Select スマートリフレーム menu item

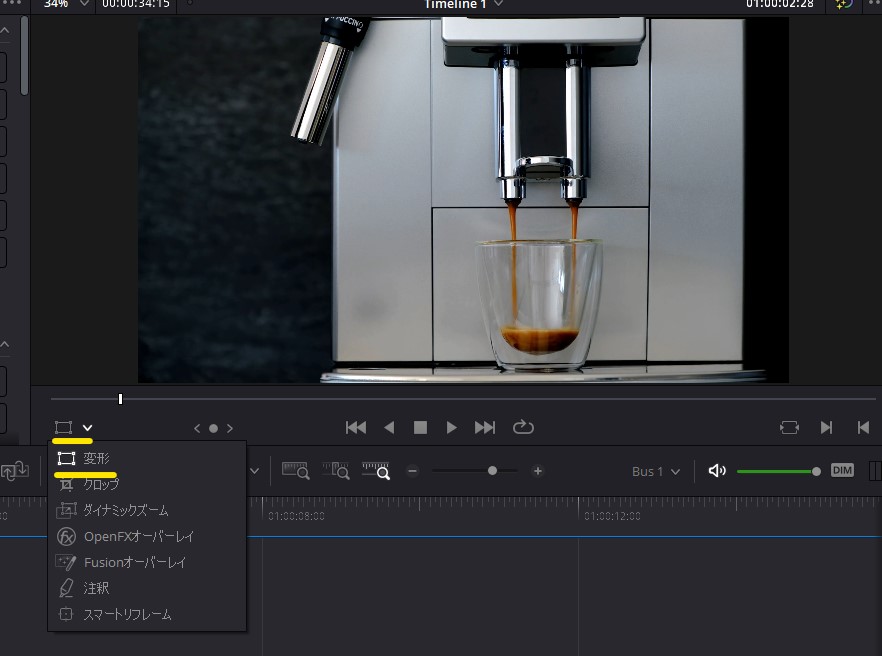127,614
